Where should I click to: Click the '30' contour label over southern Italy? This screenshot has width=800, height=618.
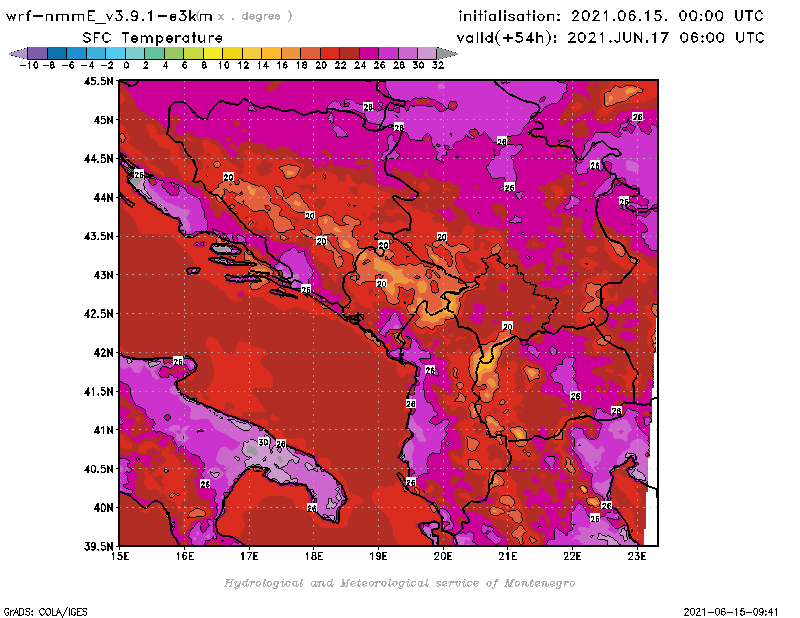263,442
